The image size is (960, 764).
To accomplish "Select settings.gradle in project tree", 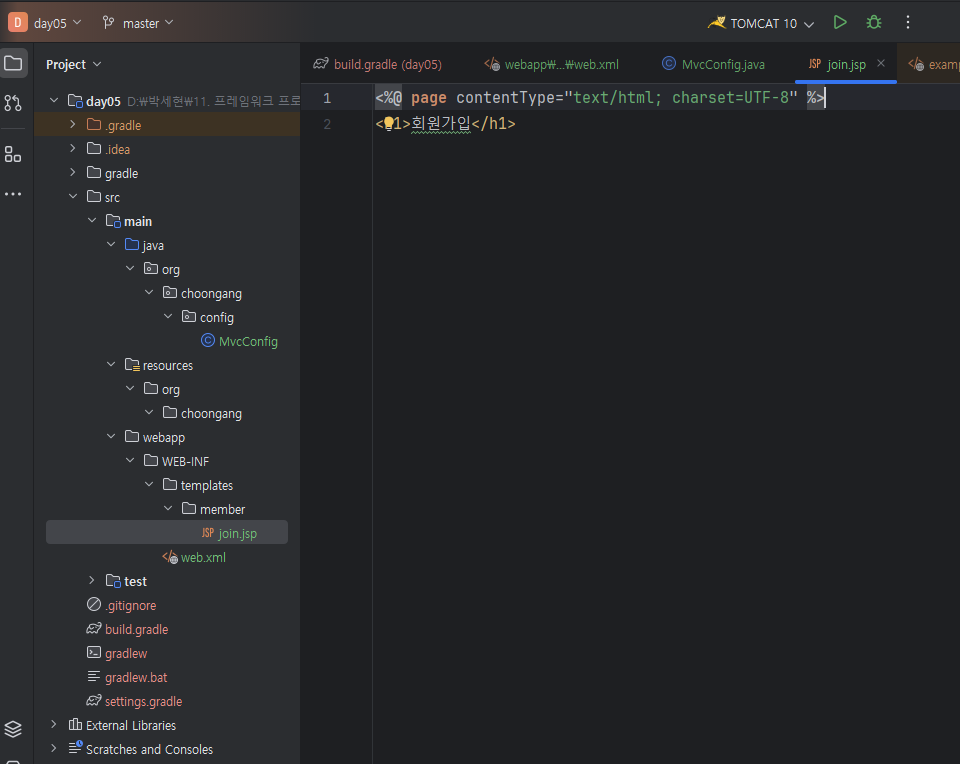I will (143, 702).
